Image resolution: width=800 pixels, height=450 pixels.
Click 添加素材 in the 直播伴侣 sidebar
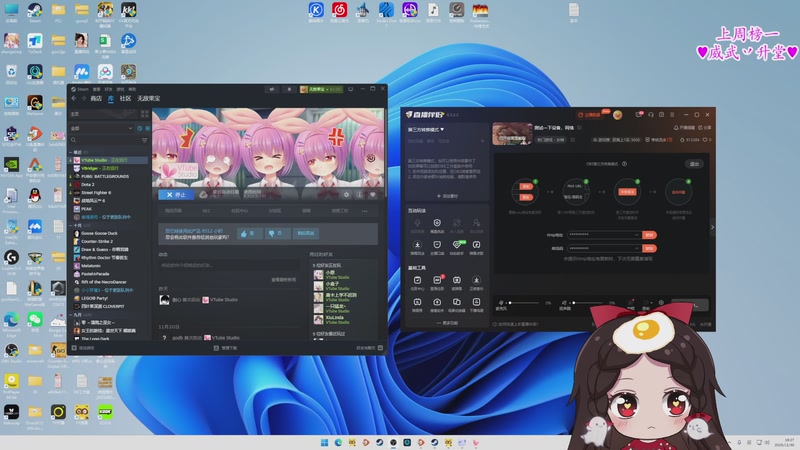tap(447, 196)
